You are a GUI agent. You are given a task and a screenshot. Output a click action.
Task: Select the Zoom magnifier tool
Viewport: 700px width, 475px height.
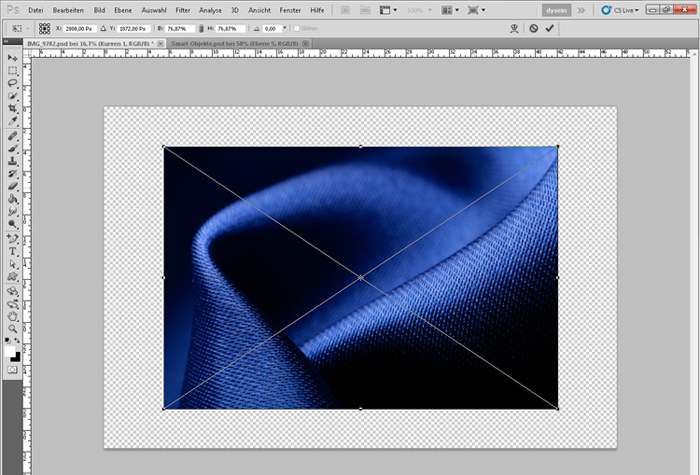pyautogui.click(x=13, y=328)
